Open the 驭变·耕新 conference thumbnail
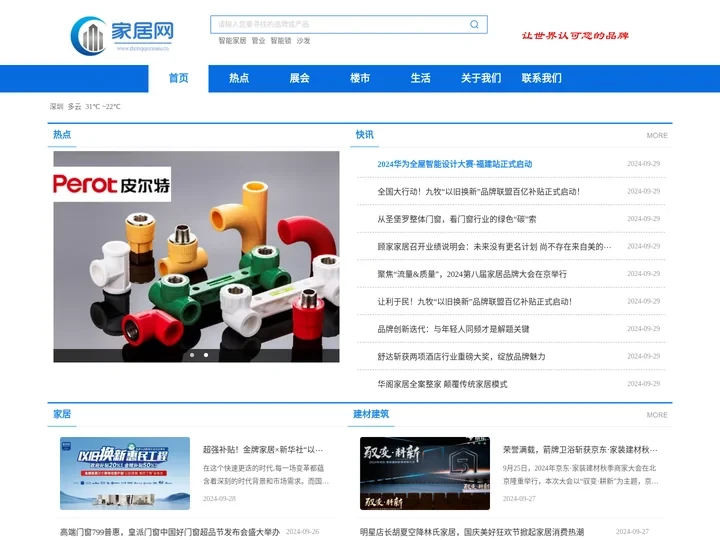 (425, 473)
